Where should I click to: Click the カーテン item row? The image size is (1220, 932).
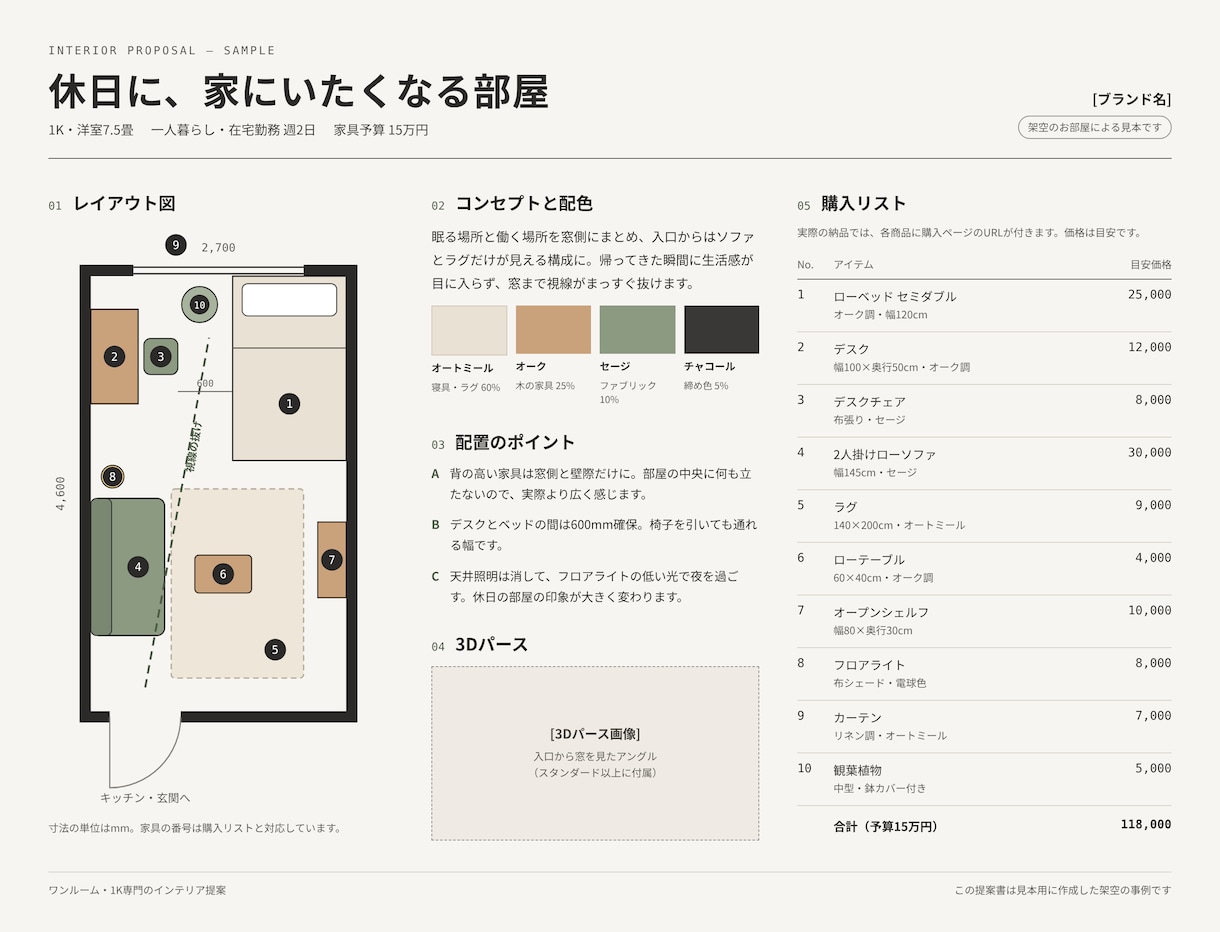[x=984, y=726]
